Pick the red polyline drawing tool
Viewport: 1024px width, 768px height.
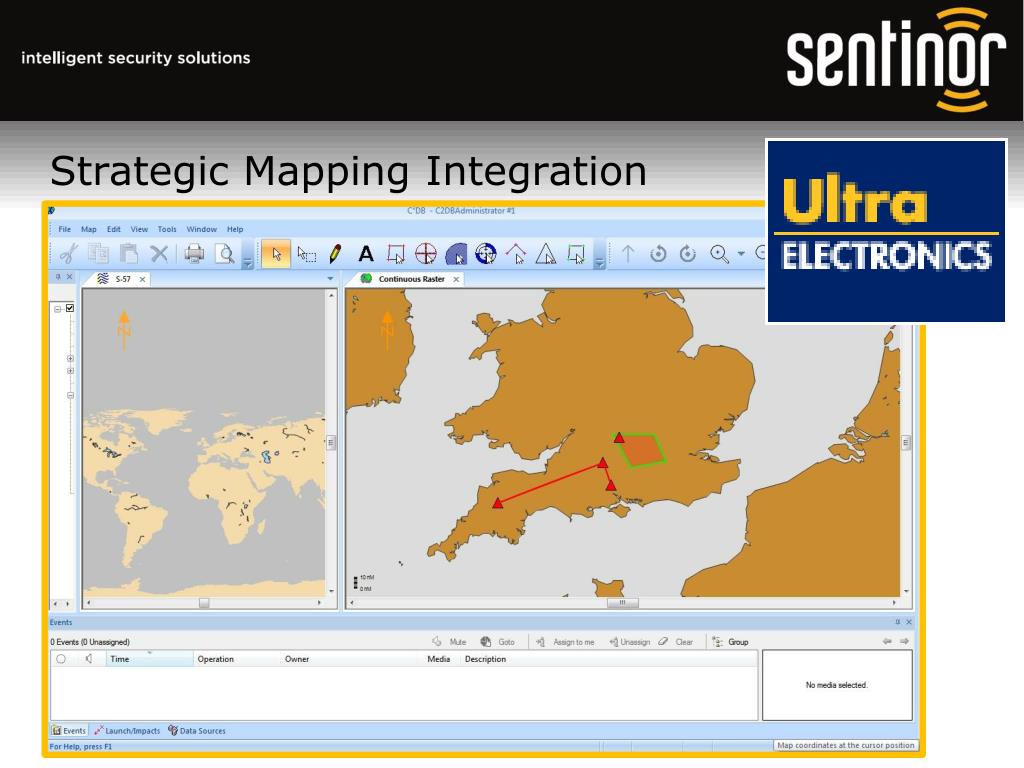(x=516, y=253)
